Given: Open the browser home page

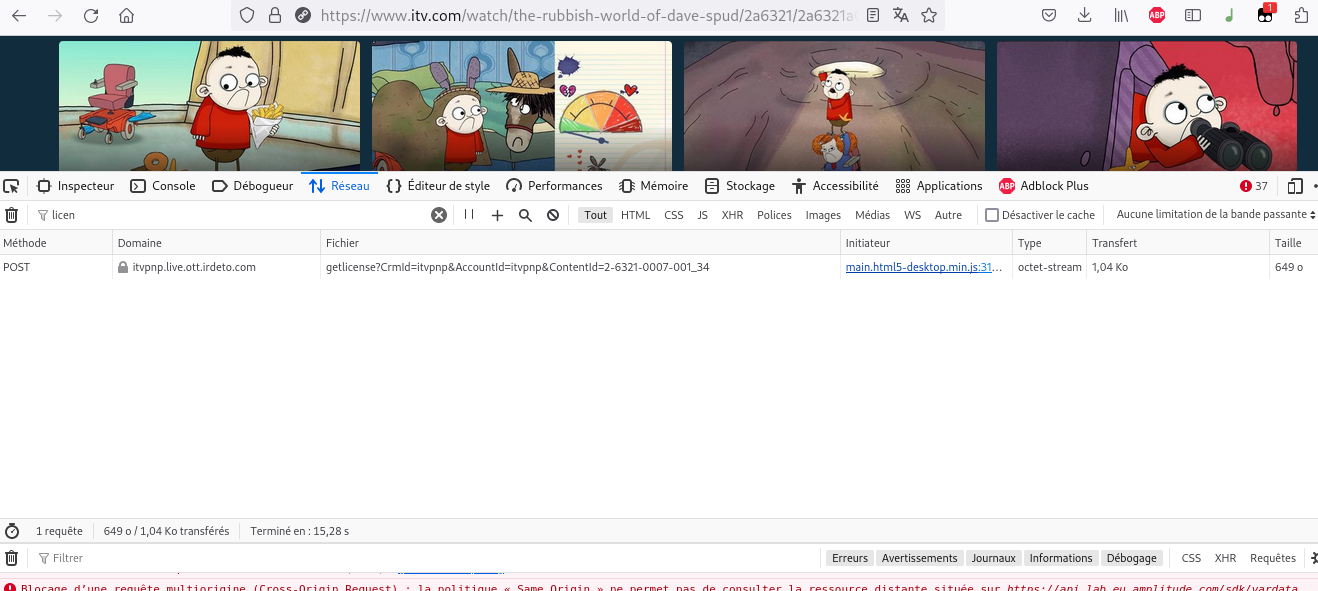Looking at the screenshot, I should pyautogui.click(x=126, y=16).
